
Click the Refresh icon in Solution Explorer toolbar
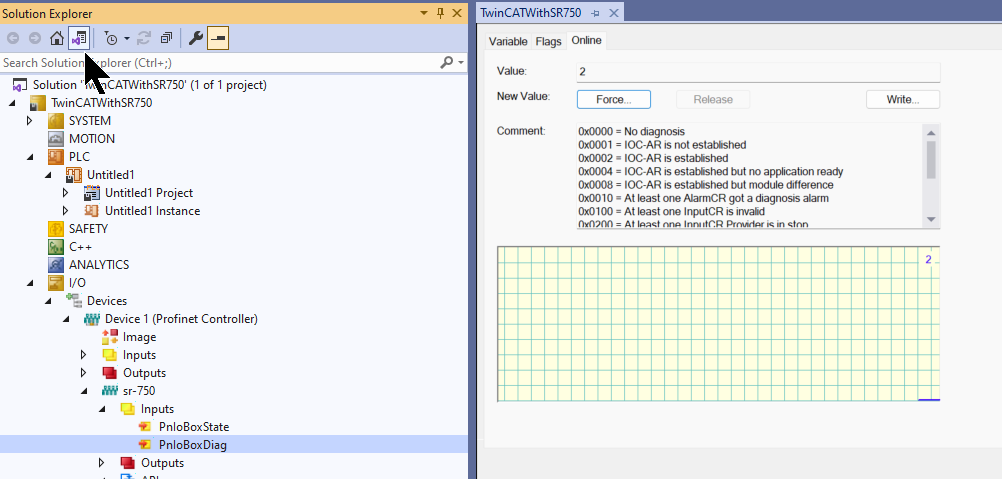(144, 39)
